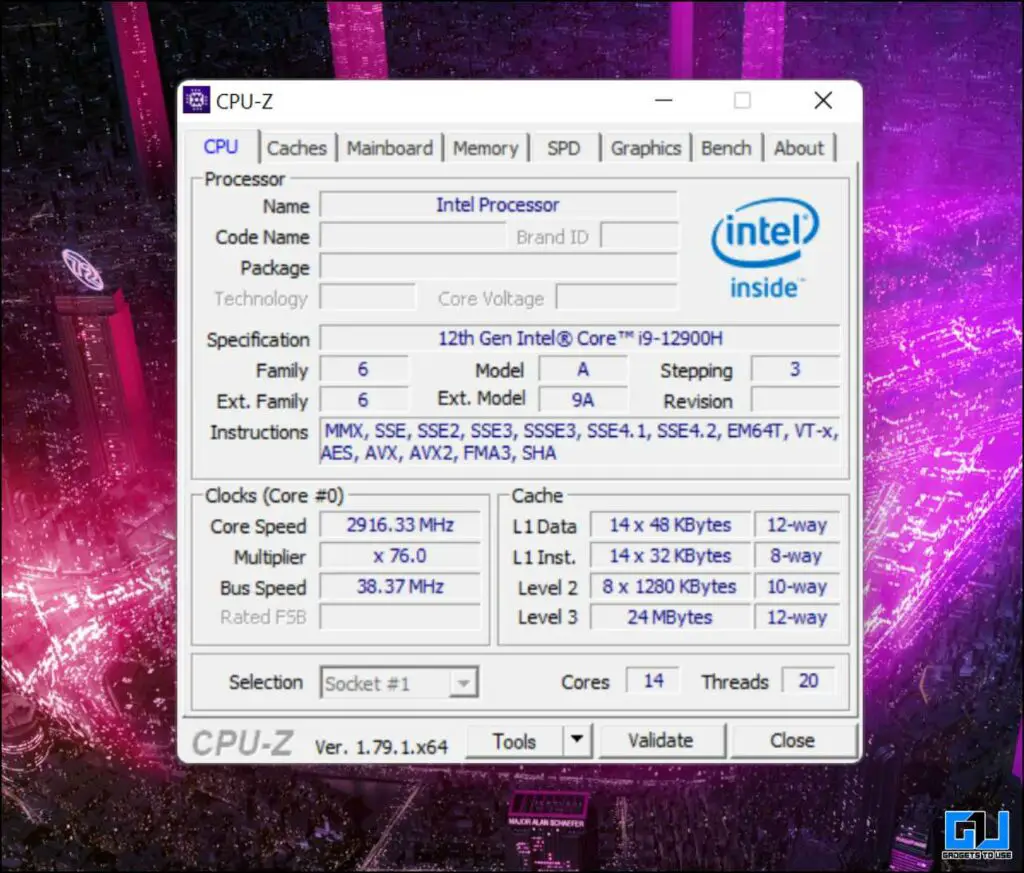Image resolution: width=1024 pixels, height=873 pixels.
Task: Click the empty Revision field
Action: coord(795,399)
